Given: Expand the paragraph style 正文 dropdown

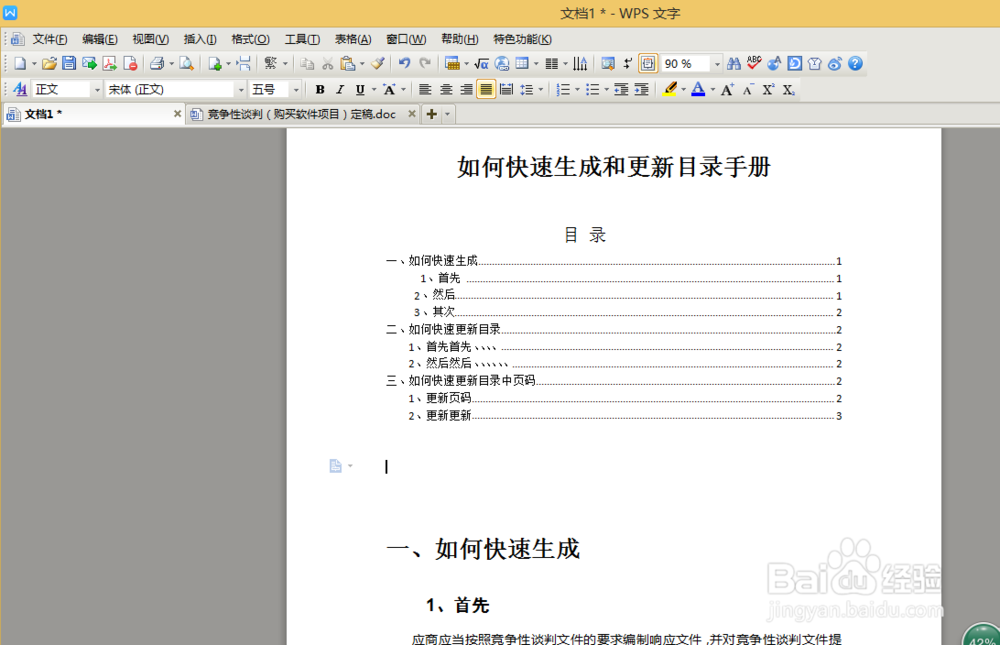Looking at the screenshot, I should click(97, 90).
